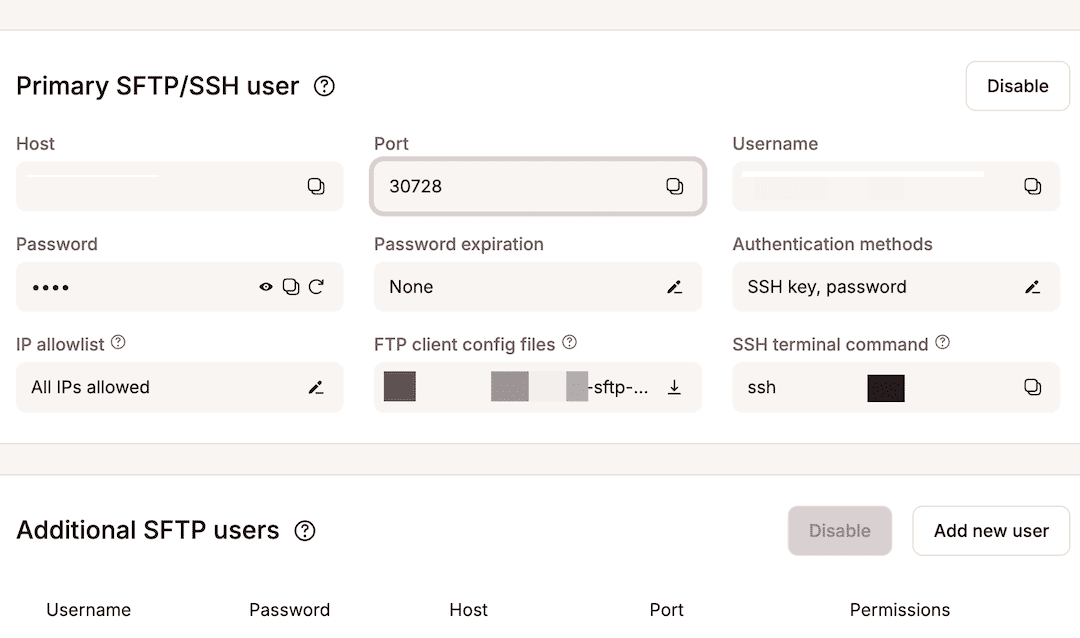Open the Primary SFTP/SSH user help tooltip
The image size is (1080, 638).
click(323, 87)
